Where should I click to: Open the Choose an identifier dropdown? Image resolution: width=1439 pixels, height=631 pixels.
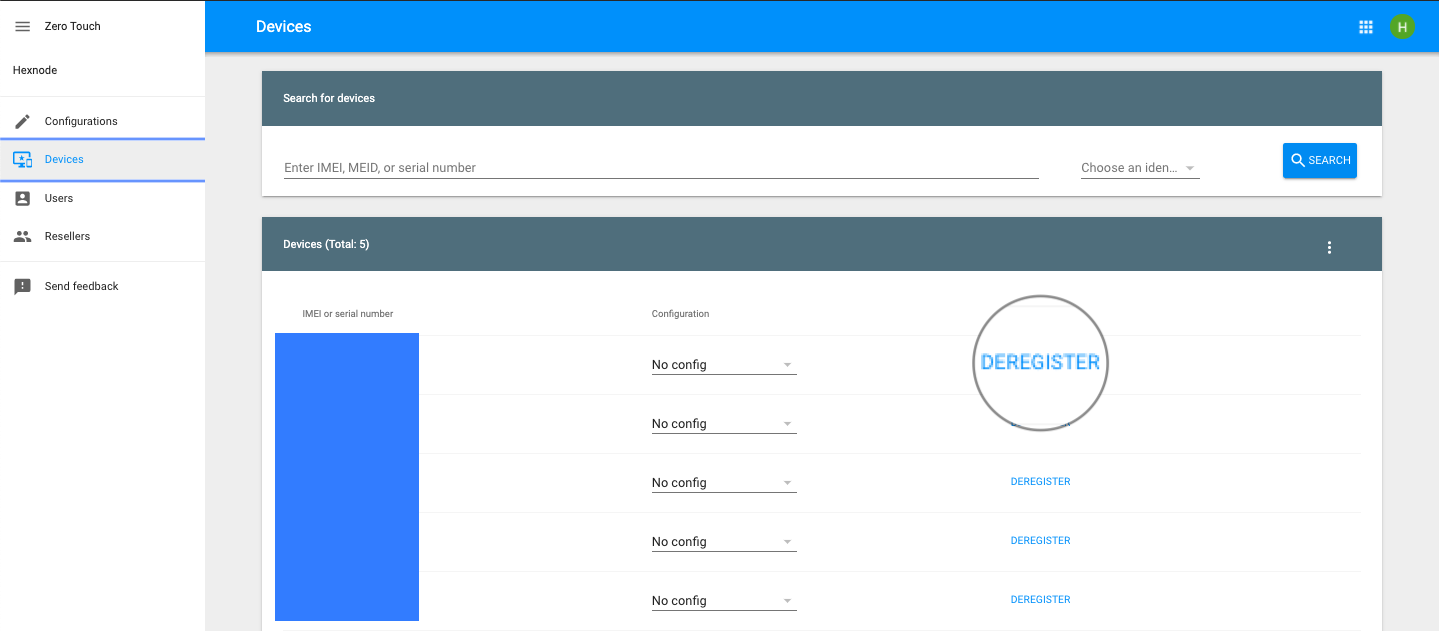(x=1139, y=167)
